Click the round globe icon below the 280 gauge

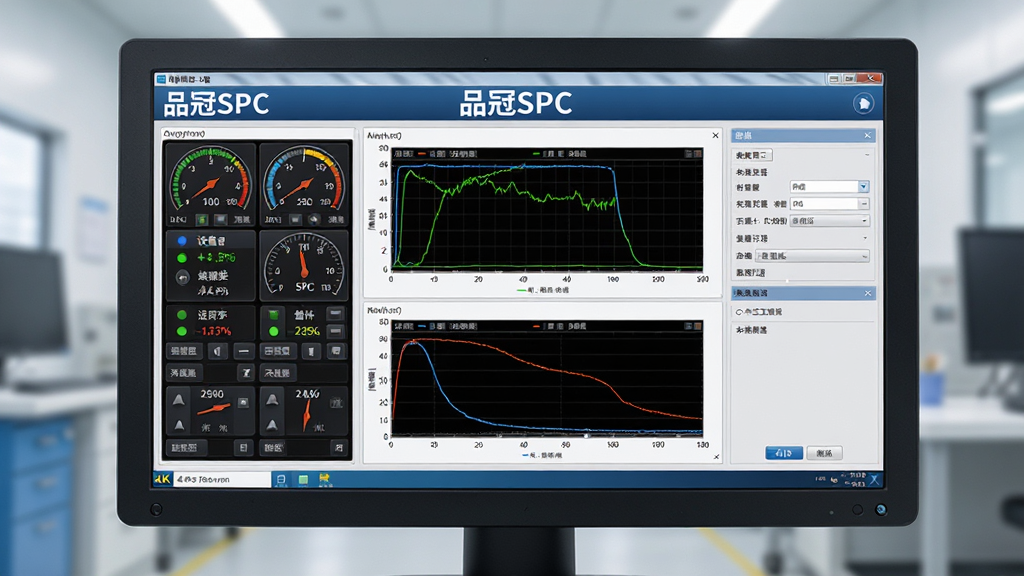click(x=314, y=219)
